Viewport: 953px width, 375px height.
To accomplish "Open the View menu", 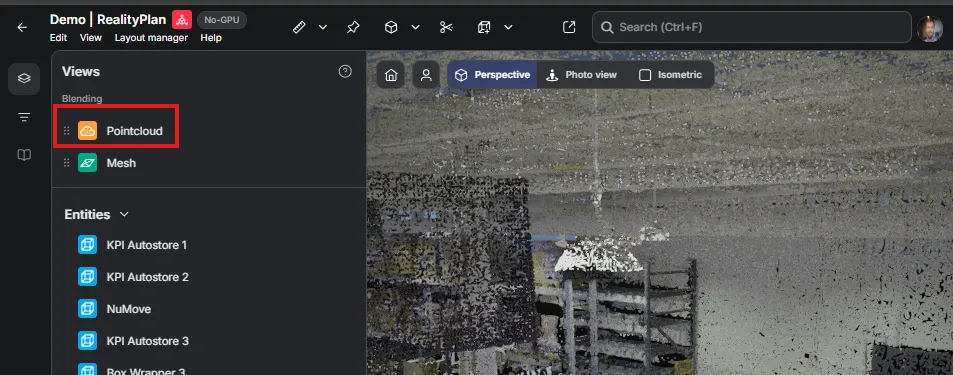I will pos(91,38).
